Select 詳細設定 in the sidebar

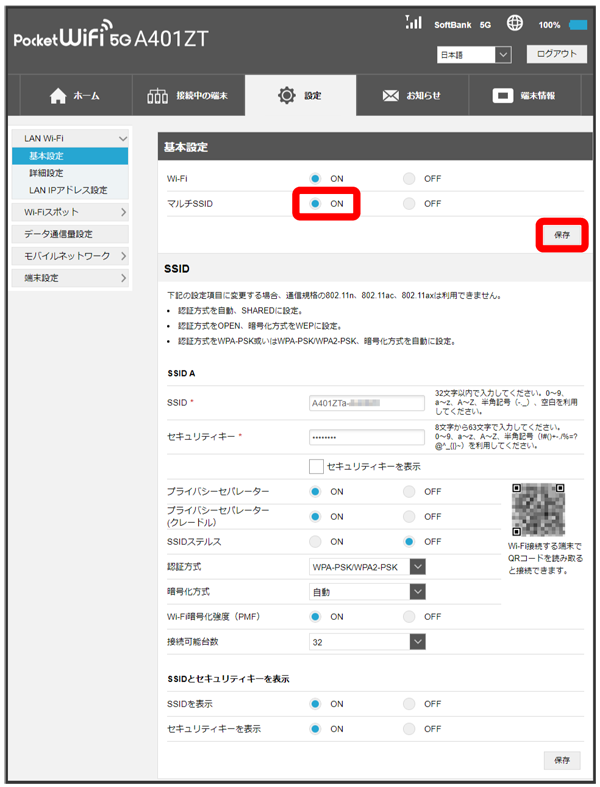[x=46, y=173]
